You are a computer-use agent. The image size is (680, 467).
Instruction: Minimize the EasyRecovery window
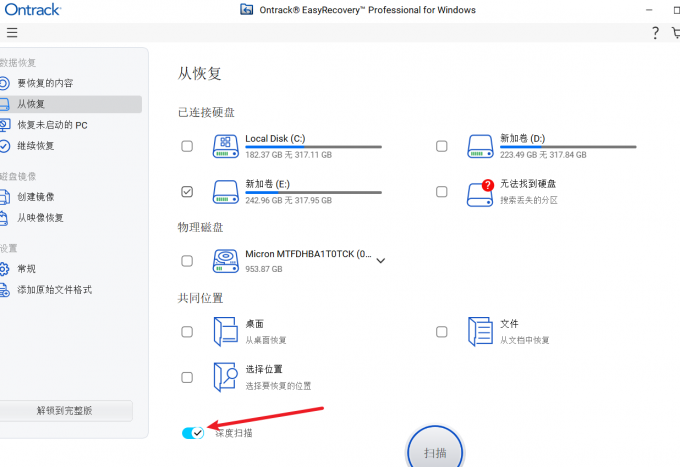point(649,10)
